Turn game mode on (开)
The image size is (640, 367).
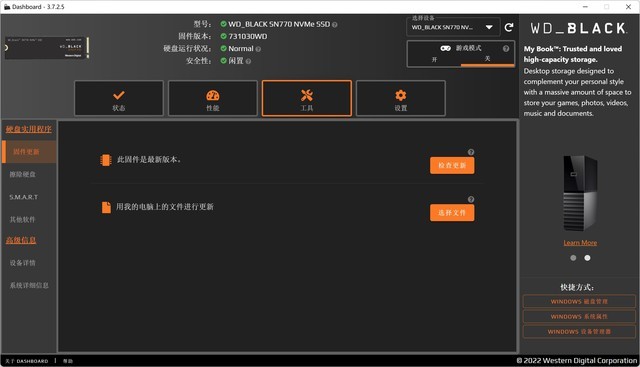(x=434, y=60)
